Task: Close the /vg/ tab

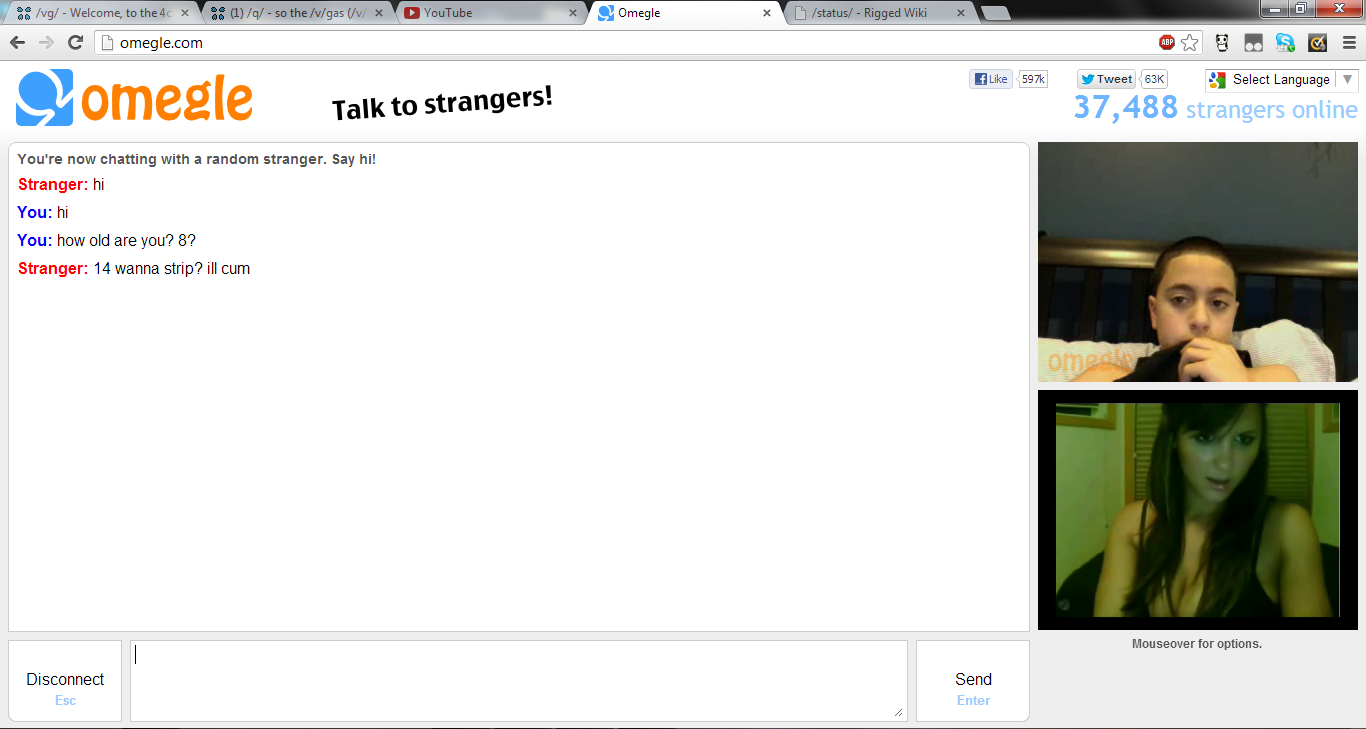Action: (x=184, y=13)
